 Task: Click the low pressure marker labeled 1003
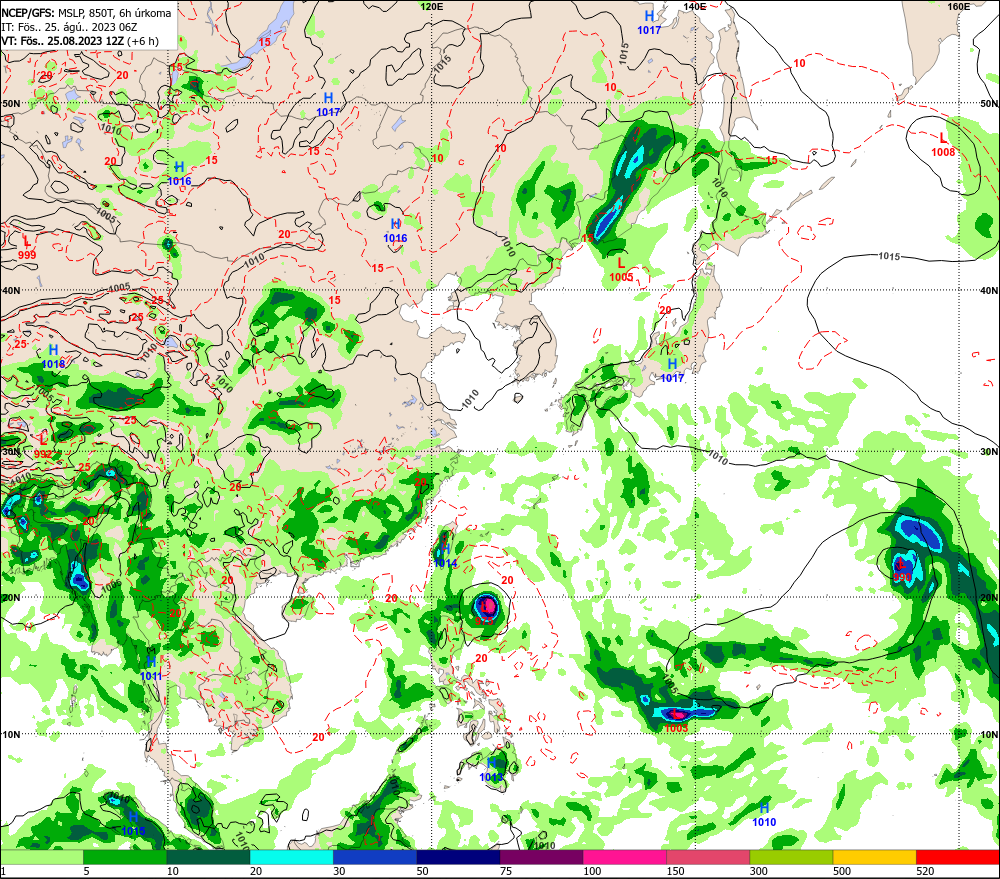point(676,721)
